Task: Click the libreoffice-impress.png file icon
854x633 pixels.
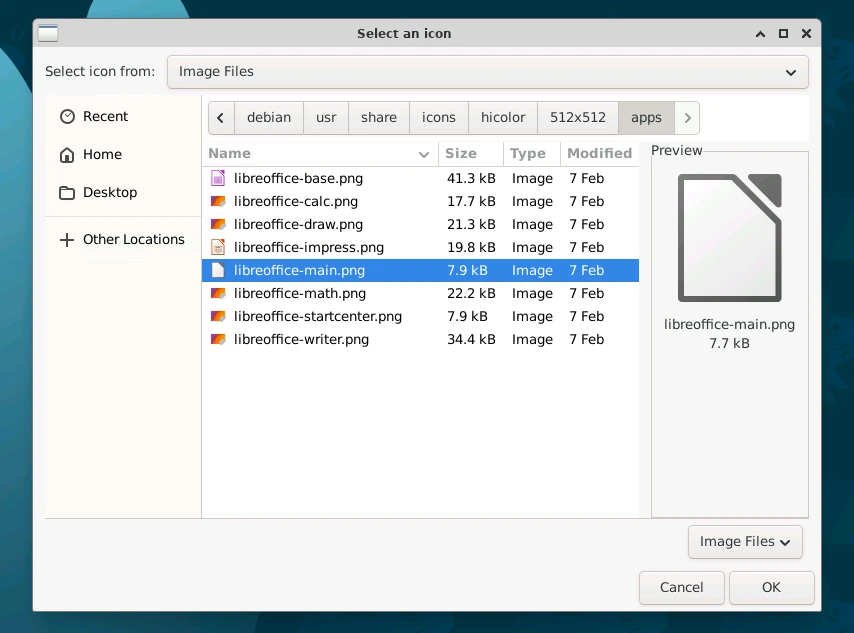Action: click(218, 247)
